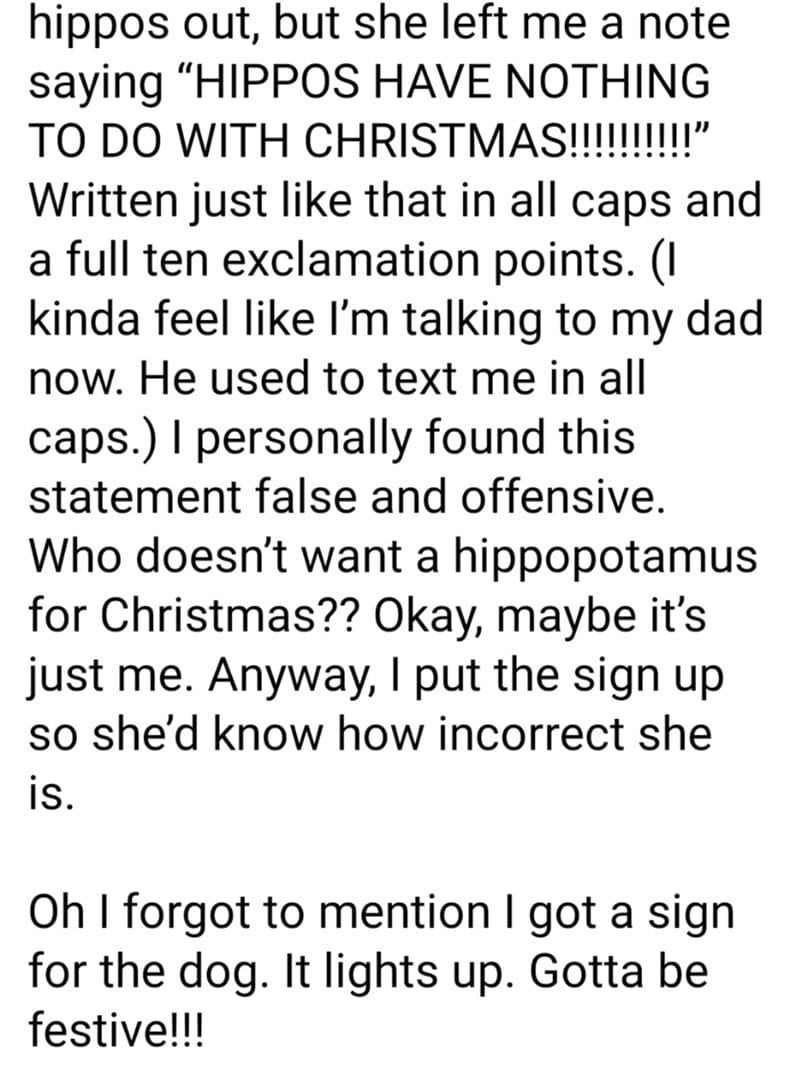Click the word "Written"
The height and width of the screenshot is (1065, 800).
tap(101, 200)
